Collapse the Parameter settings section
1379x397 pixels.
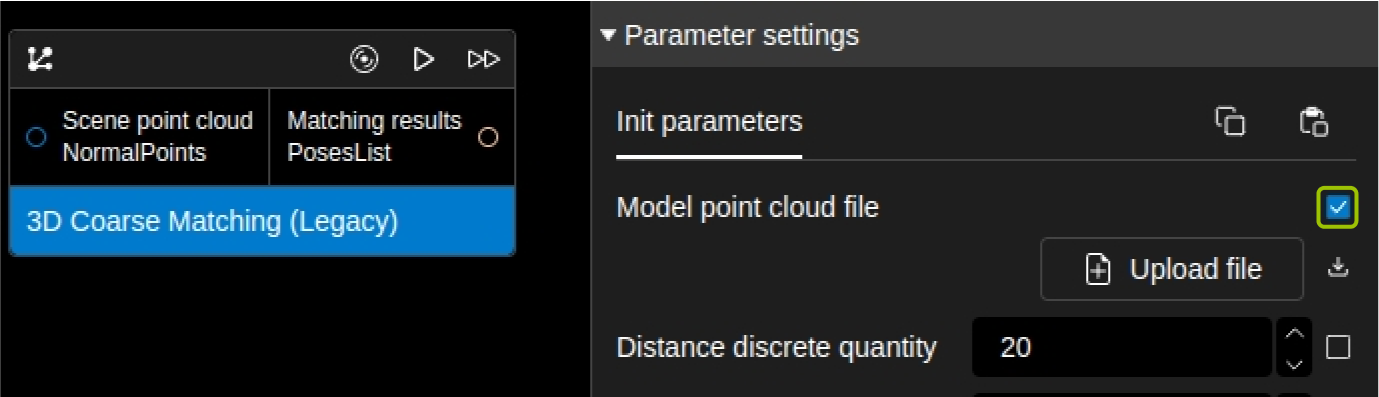point(608,36)
